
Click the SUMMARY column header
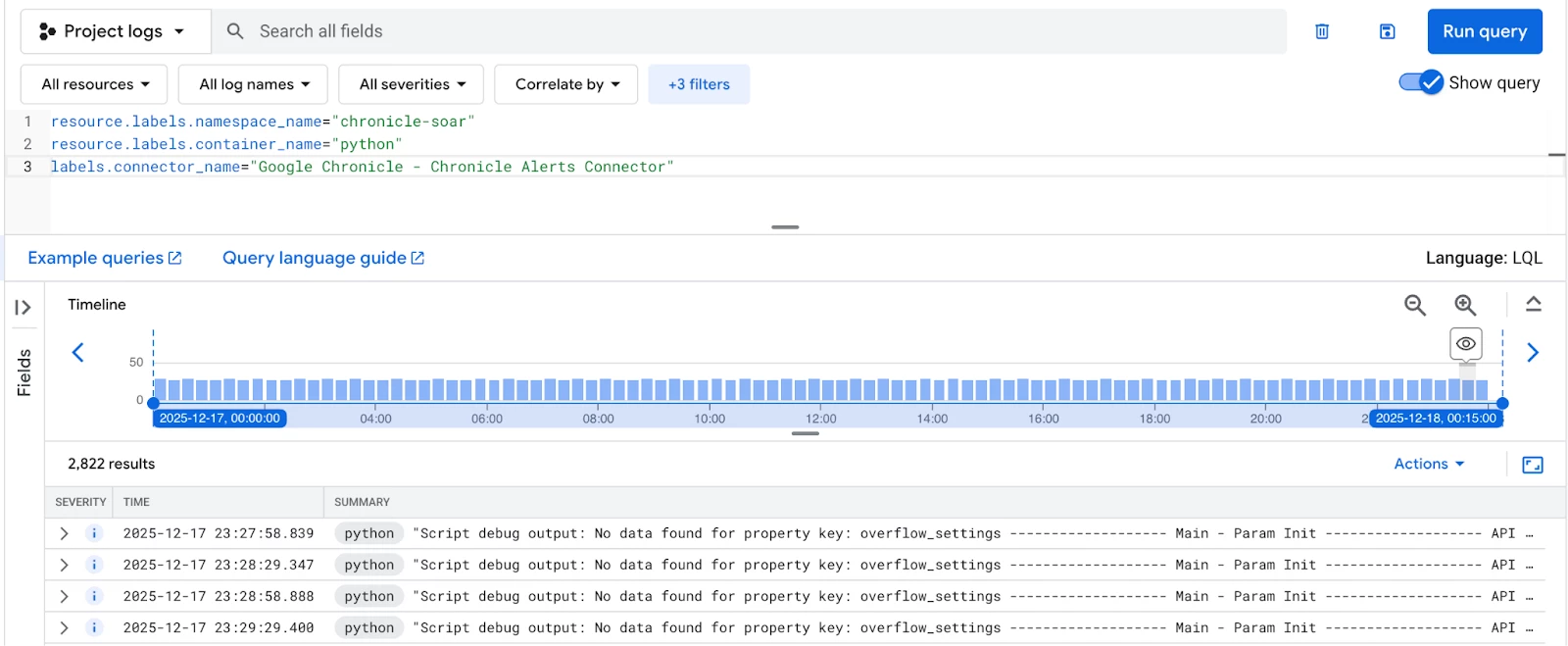pos(362,502)
